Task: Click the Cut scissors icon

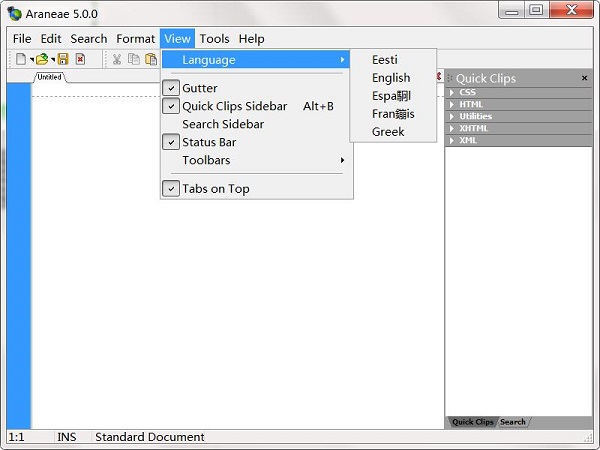Action: click(x=117, y=59)
